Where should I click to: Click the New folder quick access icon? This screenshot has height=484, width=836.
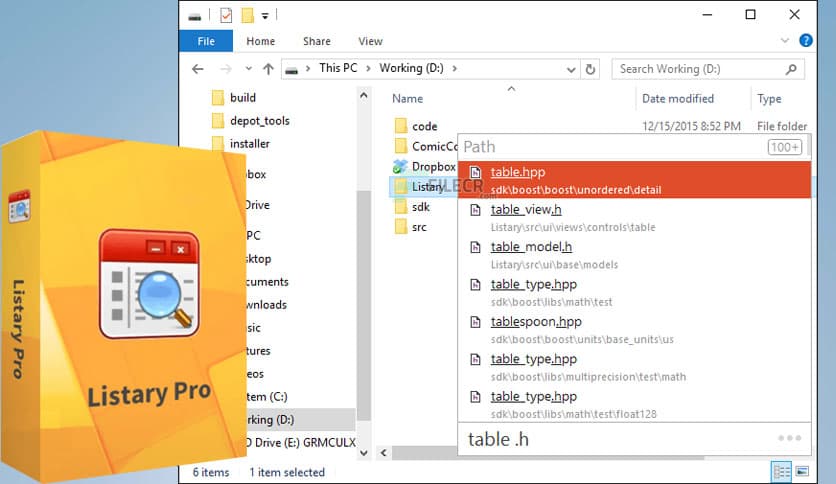pyautogui.click(x=247, y=15)
